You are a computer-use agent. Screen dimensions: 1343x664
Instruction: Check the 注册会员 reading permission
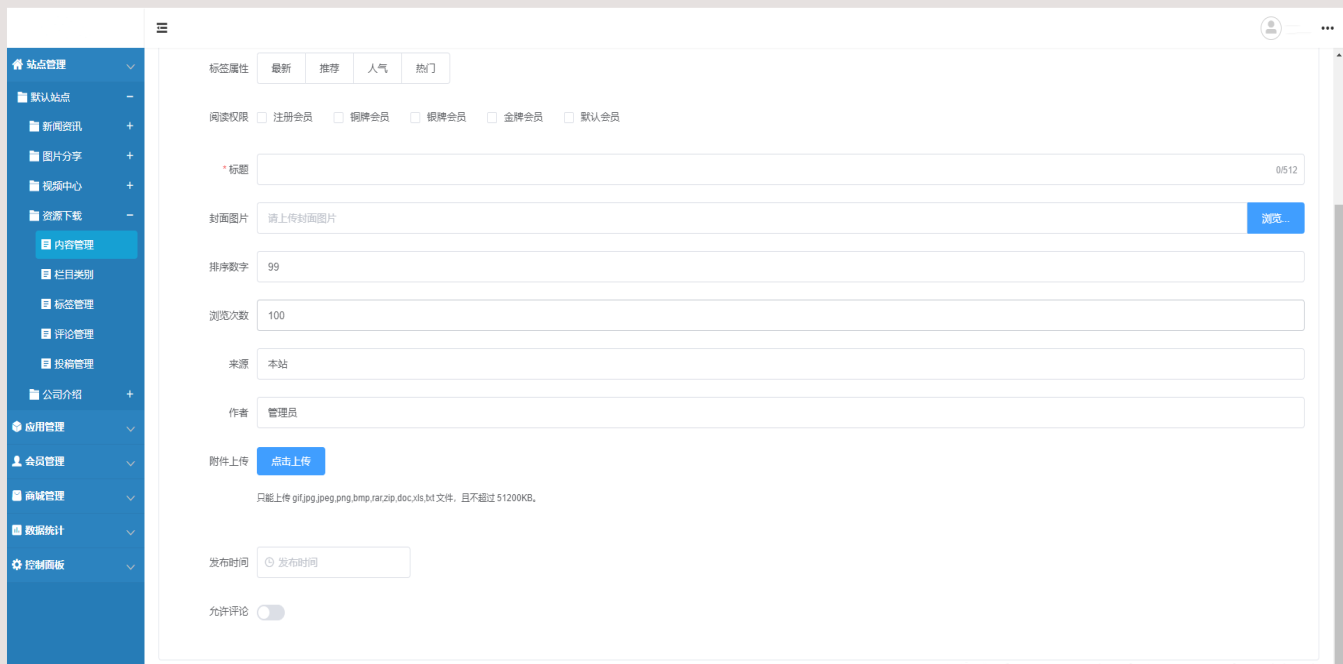(x=262, y=117)
